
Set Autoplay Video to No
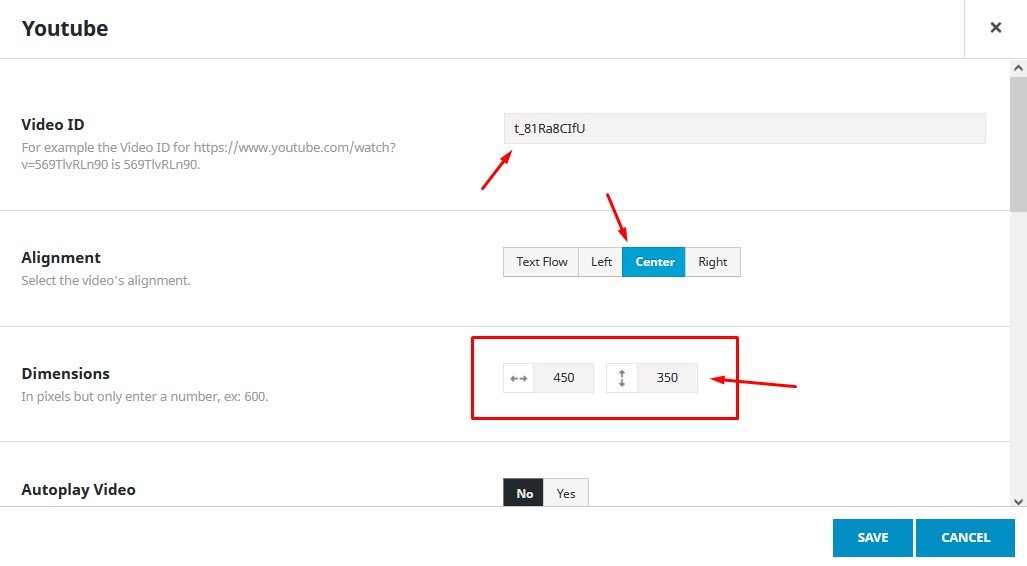pos(524,493)
